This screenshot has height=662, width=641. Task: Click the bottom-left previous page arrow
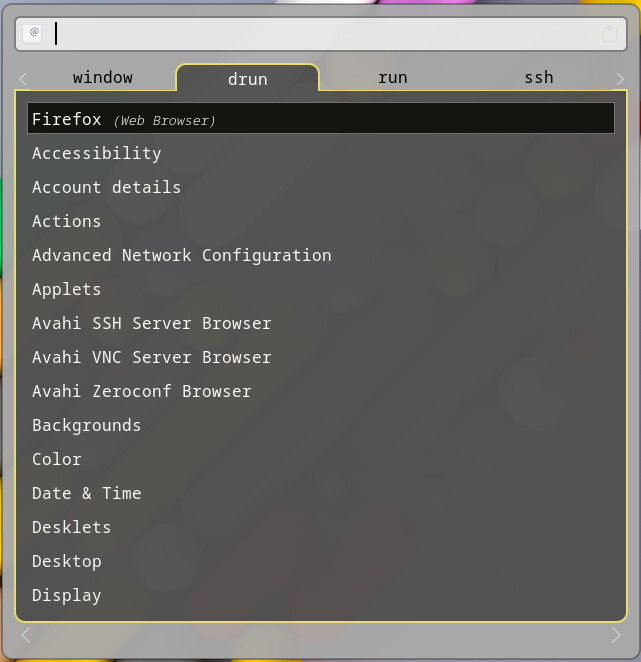(26, 635)
